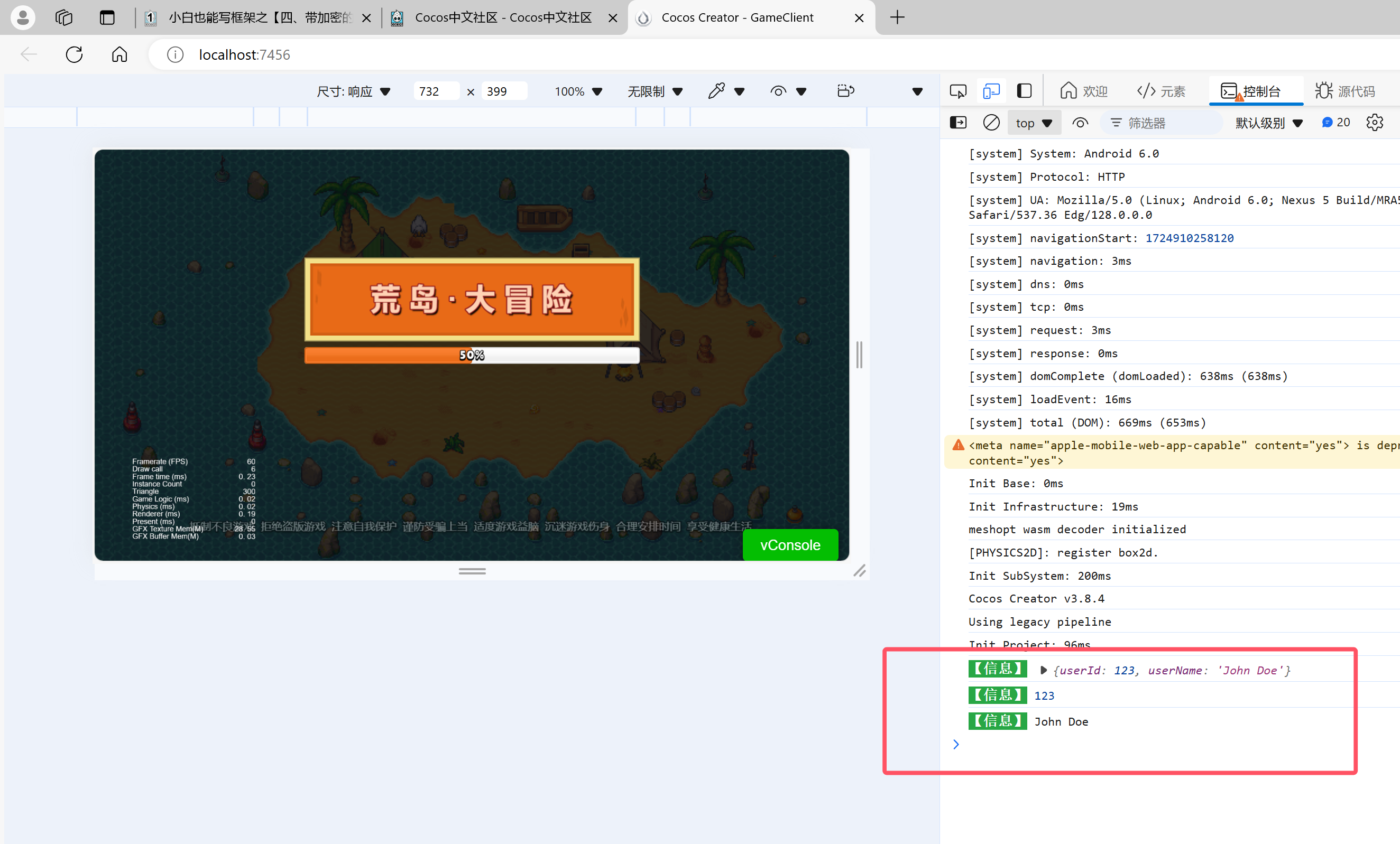Click the 50% loading progress bar
1400x844 pixels.
(x=472, y=355)
